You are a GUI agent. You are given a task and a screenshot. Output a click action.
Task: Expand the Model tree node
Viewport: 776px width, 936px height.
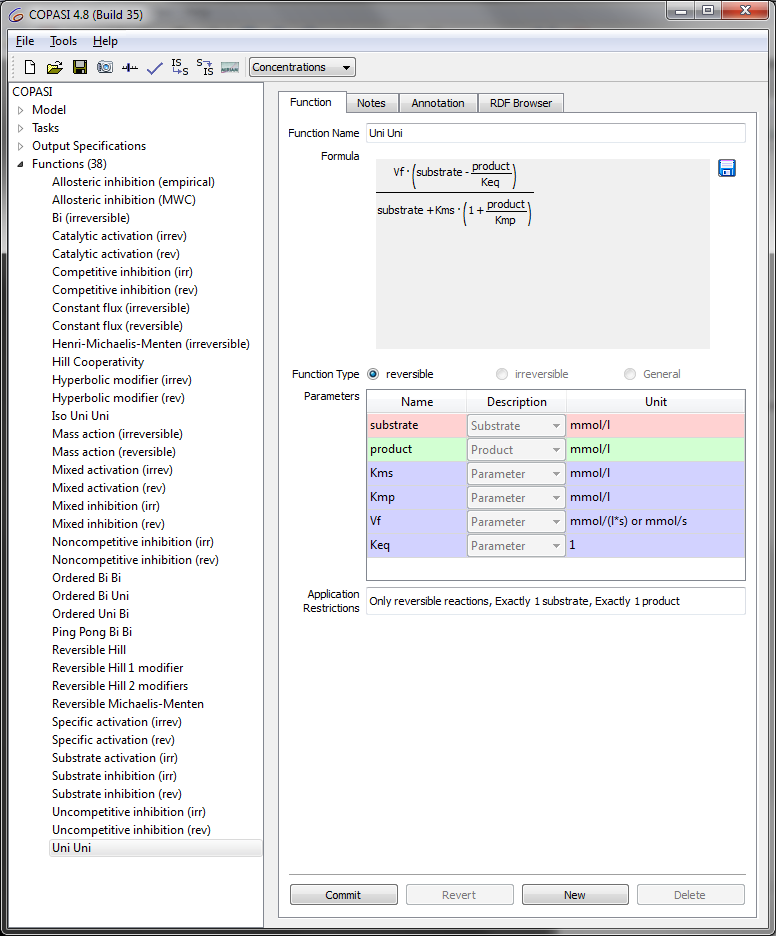pos(20,110)
